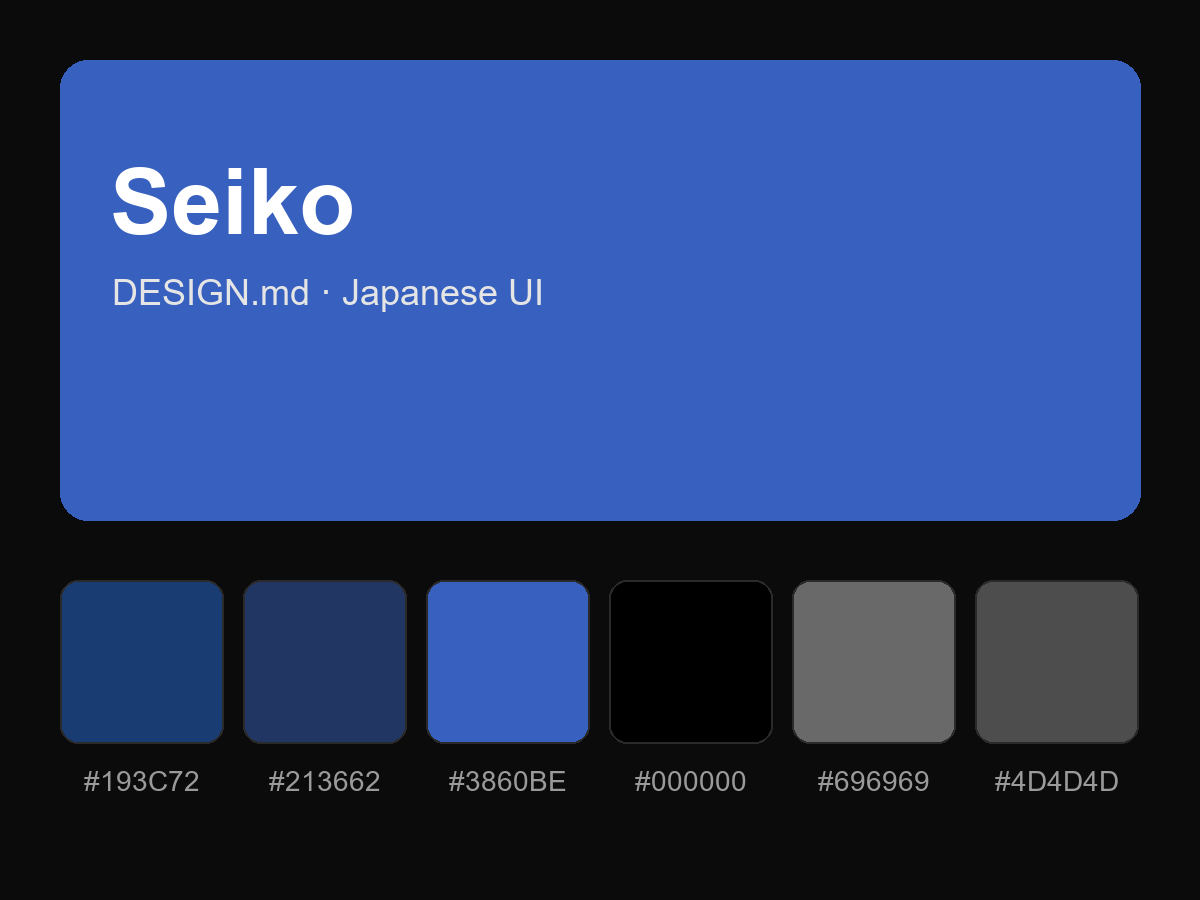Click the #4D4D4D hex label
This screenshot has width=1200, height=900.
pyautogui.click(x=1057, y=782)
